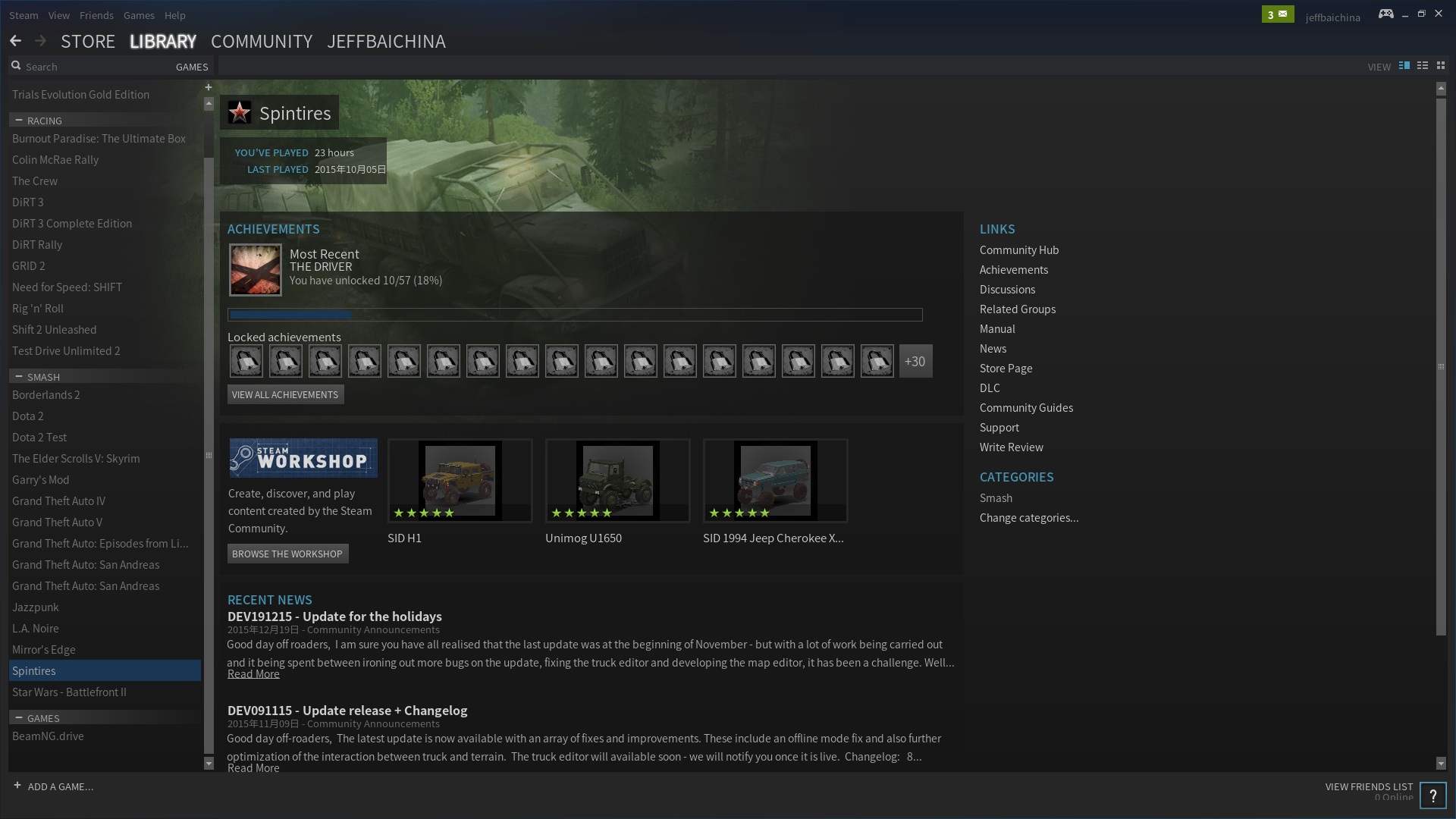The width and height of the screenshot is (1456, 819).
Task: Open the Manual link
Action: tap(997, 328)
